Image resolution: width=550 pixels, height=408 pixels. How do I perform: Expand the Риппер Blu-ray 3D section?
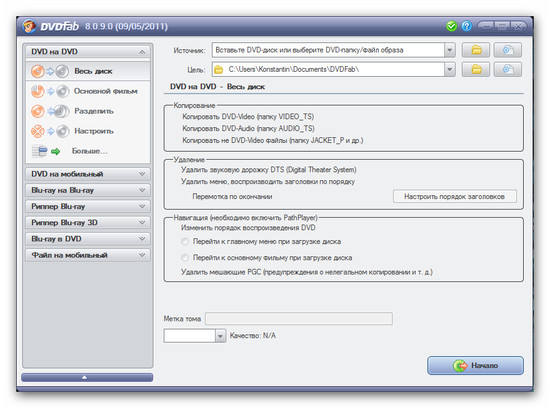coord(88,222)
